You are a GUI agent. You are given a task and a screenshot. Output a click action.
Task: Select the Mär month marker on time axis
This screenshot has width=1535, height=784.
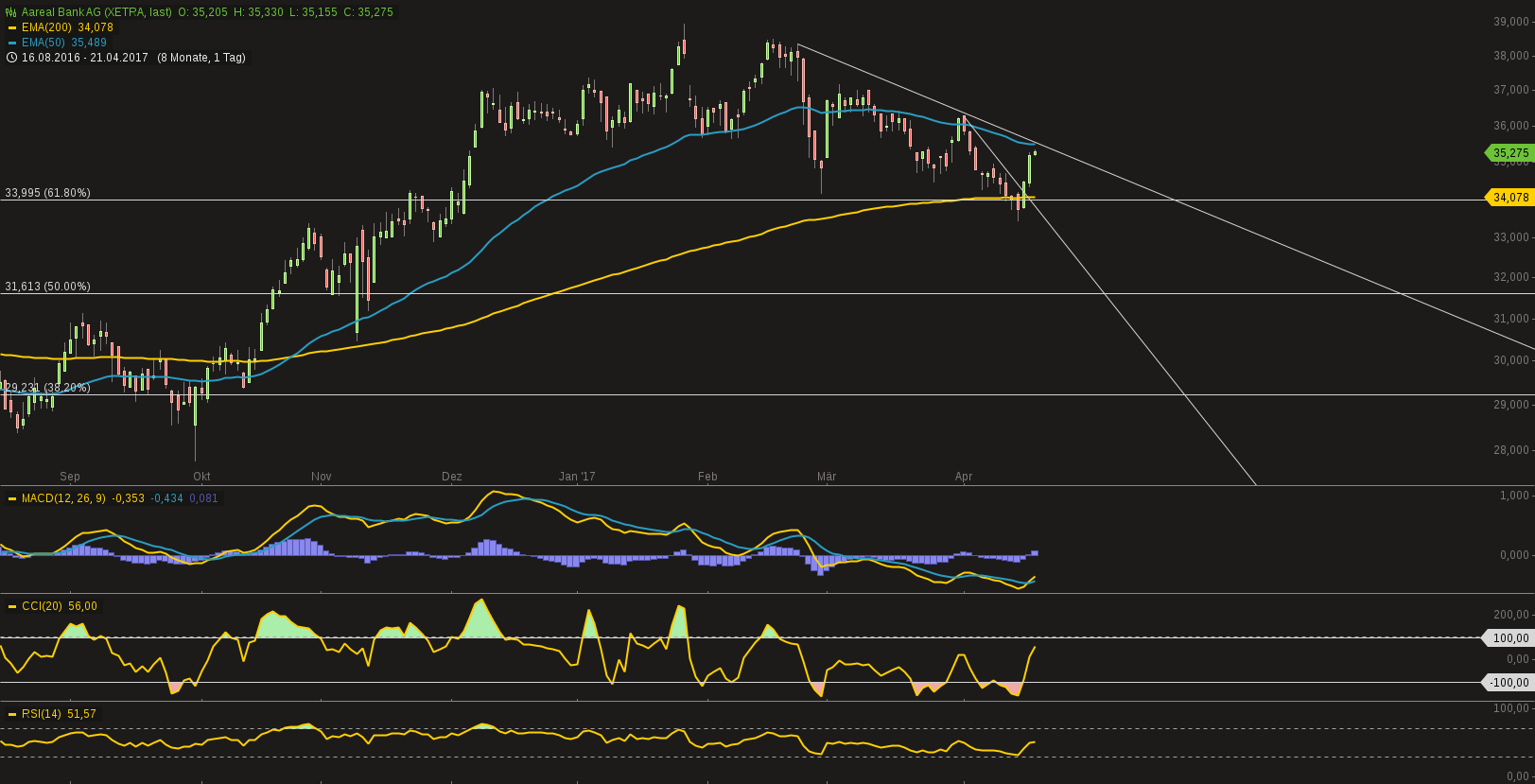pos(827,477)
